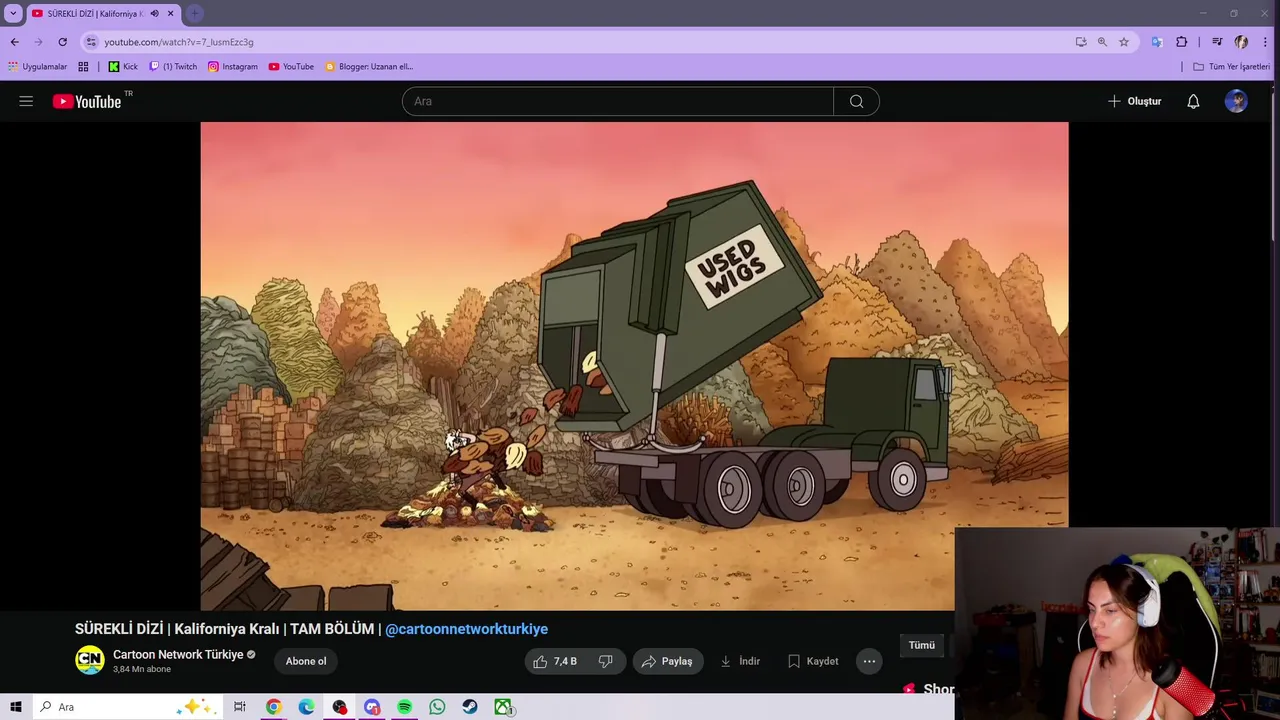The height and width of the screenshot is (720, 1280).
Task: Open Cartoon Network Türkiye channel name
Action: click(178, 654)
